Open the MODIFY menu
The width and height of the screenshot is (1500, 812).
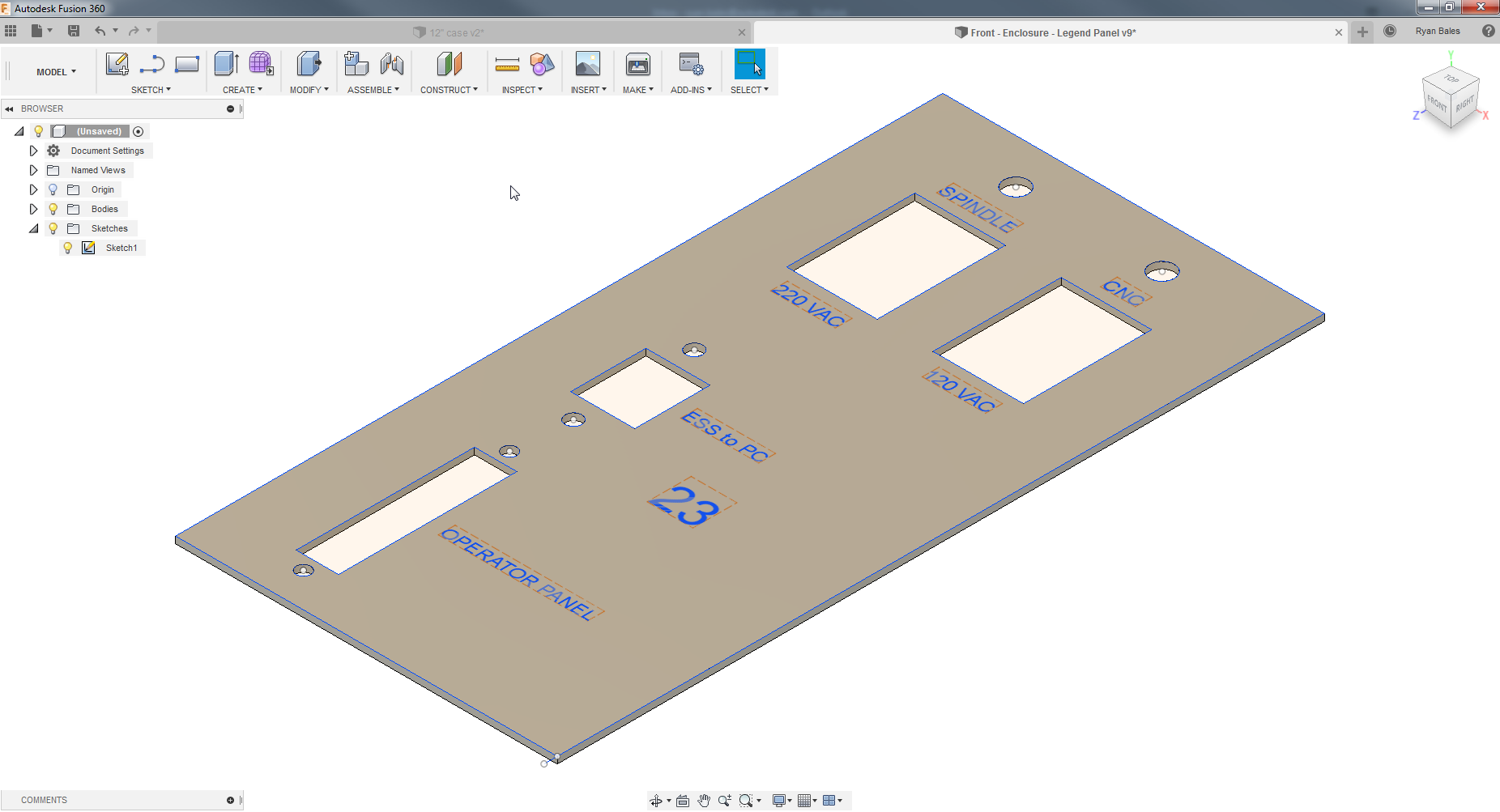[309, 90]
